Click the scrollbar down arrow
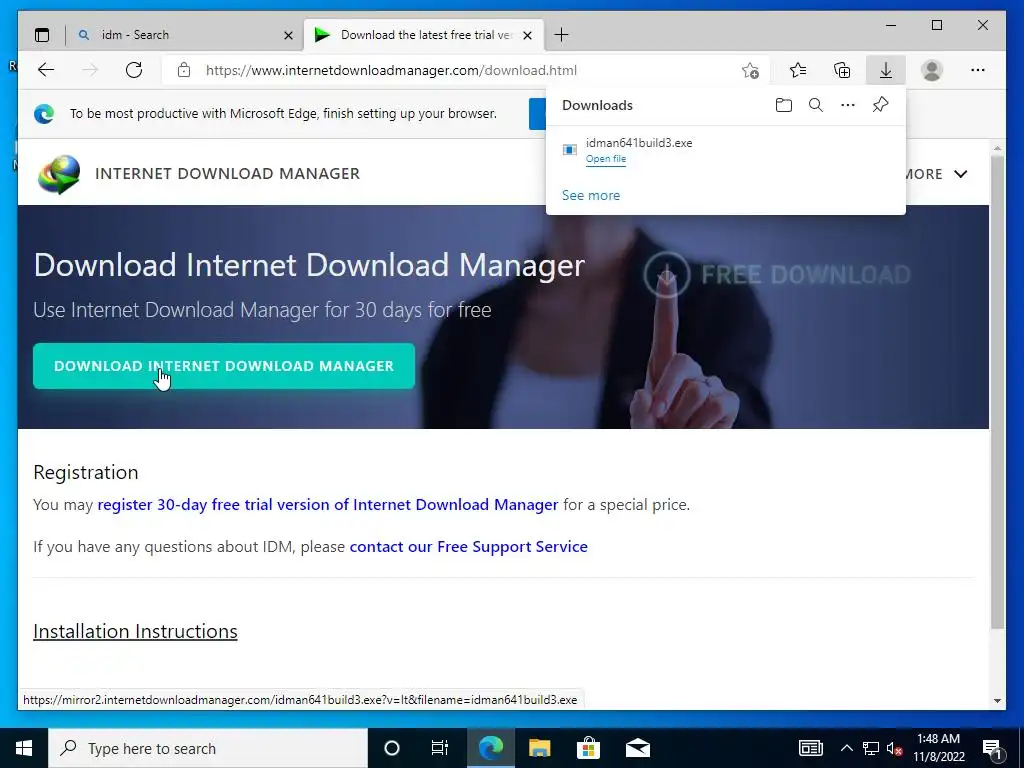 pos(997,701)
